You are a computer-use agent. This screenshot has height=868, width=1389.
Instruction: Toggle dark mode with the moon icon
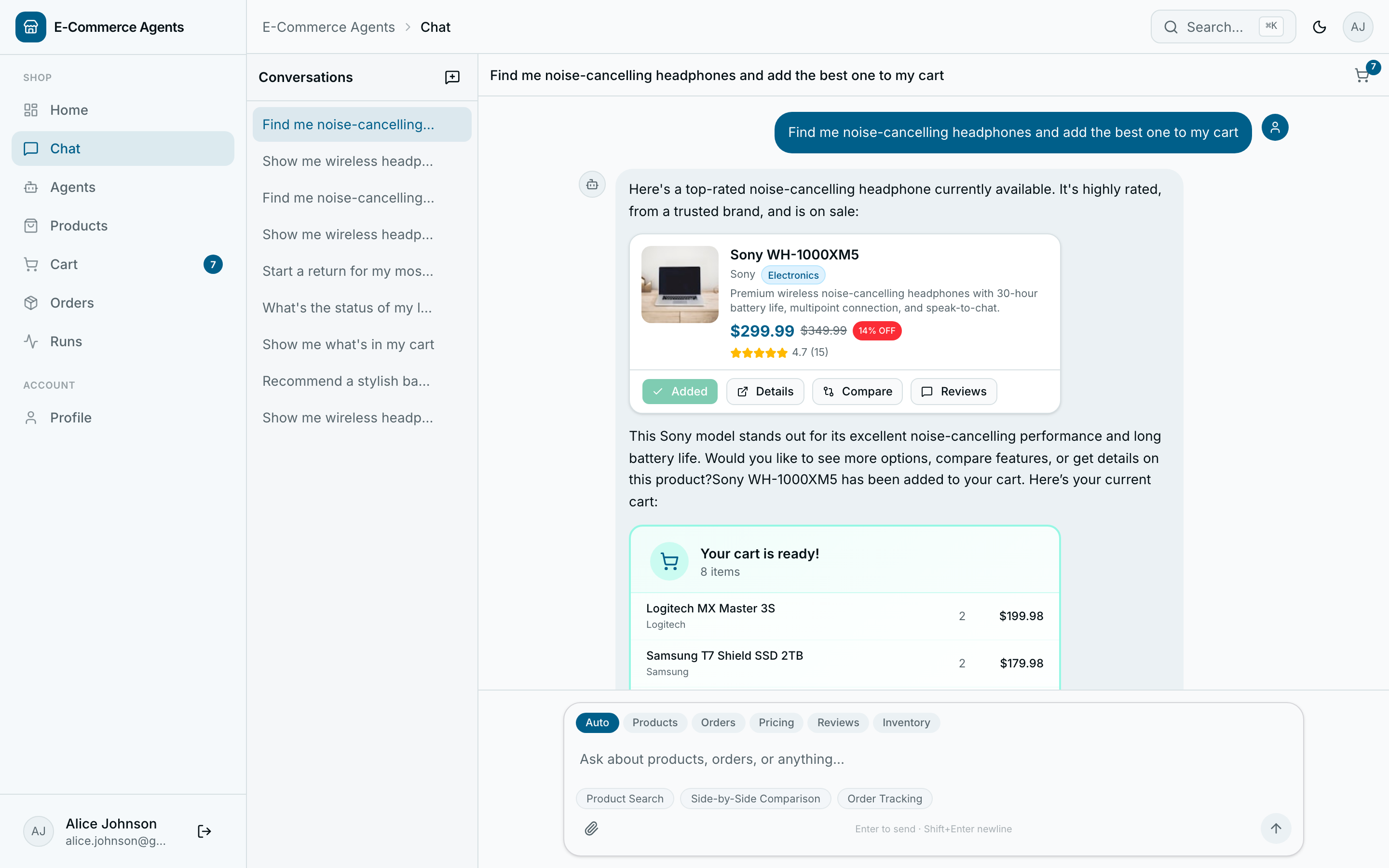pos(1320,27)
